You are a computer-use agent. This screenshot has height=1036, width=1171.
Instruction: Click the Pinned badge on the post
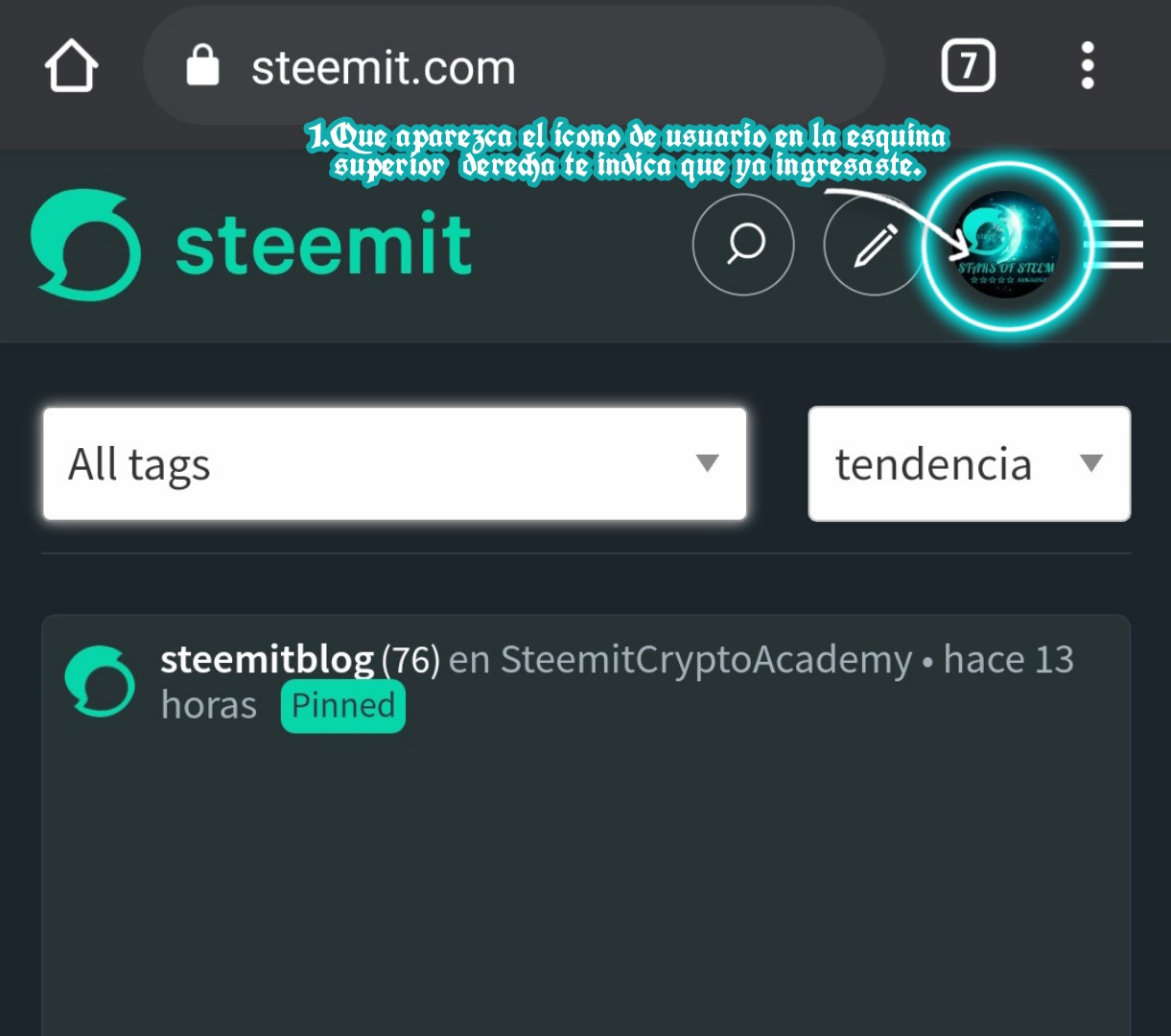point(343,706)
